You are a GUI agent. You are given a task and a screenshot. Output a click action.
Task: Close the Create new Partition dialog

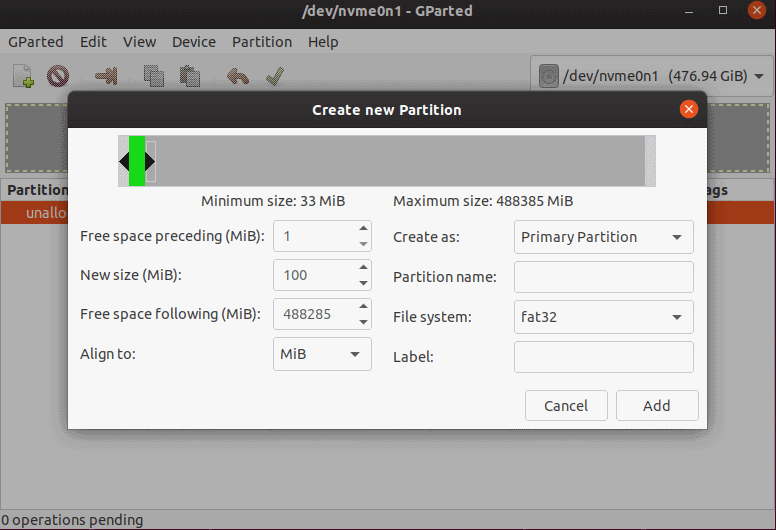(688, 109)
